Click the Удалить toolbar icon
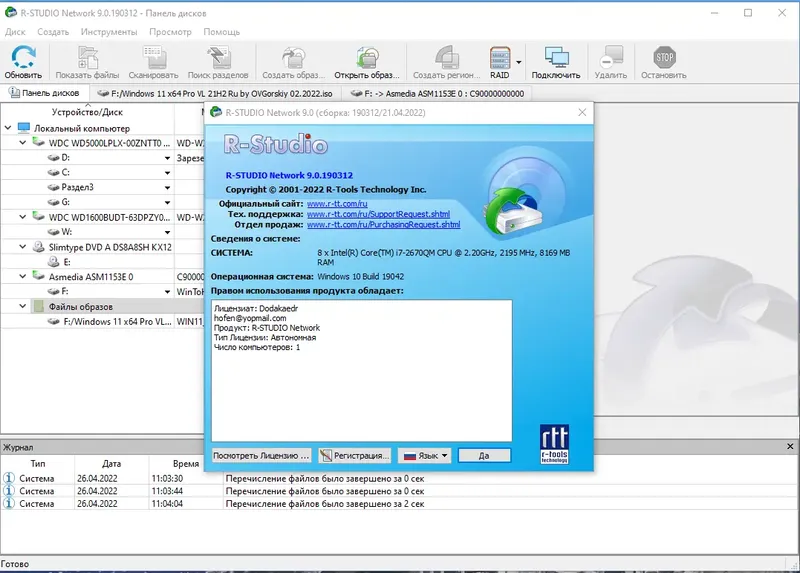Image resolution: width=800 pixels, height=573 pixels. pyautogui.click(x=611, y=61)
